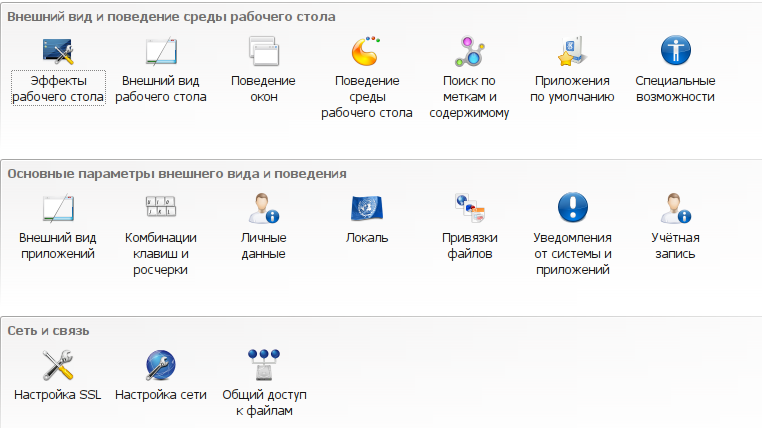This screenshot has width=762, height=428.
Task: Select Общий доступ к файлам icon
Action: coord(264,365)
